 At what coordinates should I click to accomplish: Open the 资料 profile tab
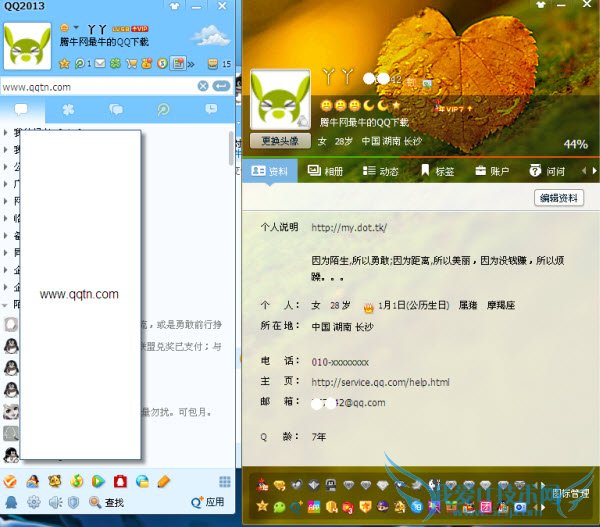tap(269, 171)
